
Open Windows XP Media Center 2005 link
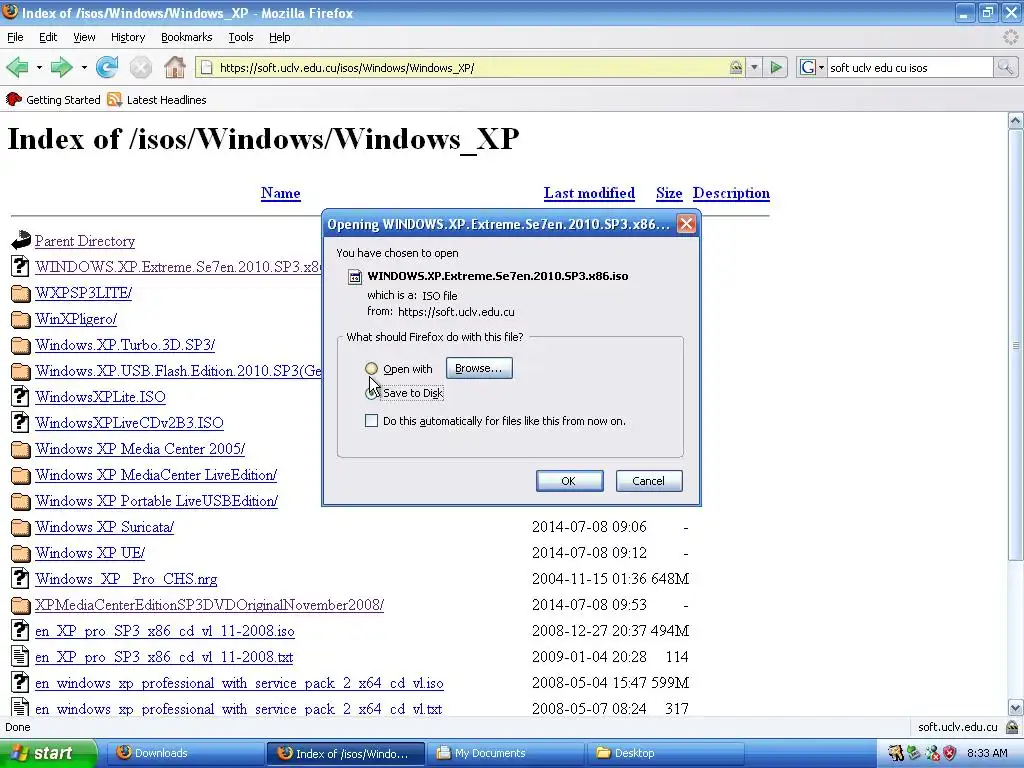[140, 449]
